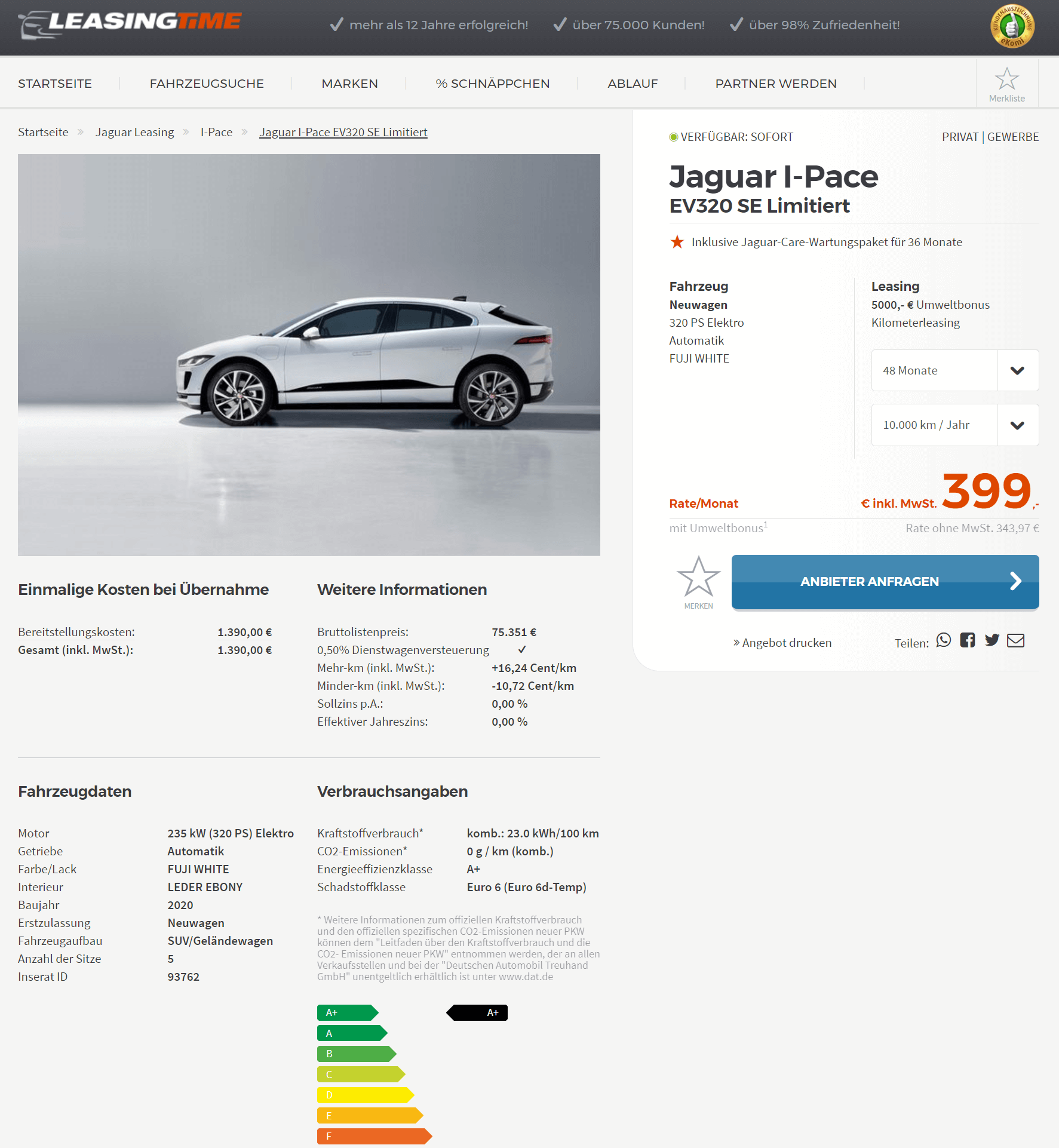
Task: Switch to PRIVAT leasing
Action: pos(960,137)
